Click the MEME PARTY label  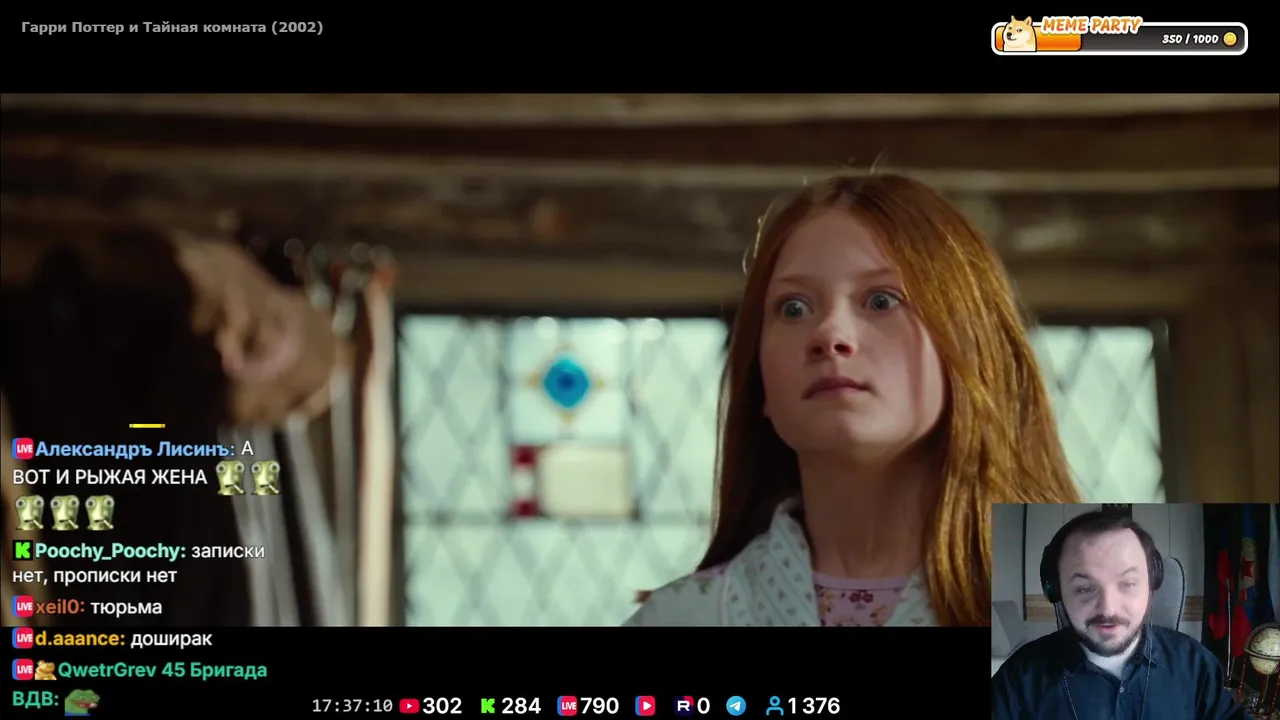point(1091,25)
